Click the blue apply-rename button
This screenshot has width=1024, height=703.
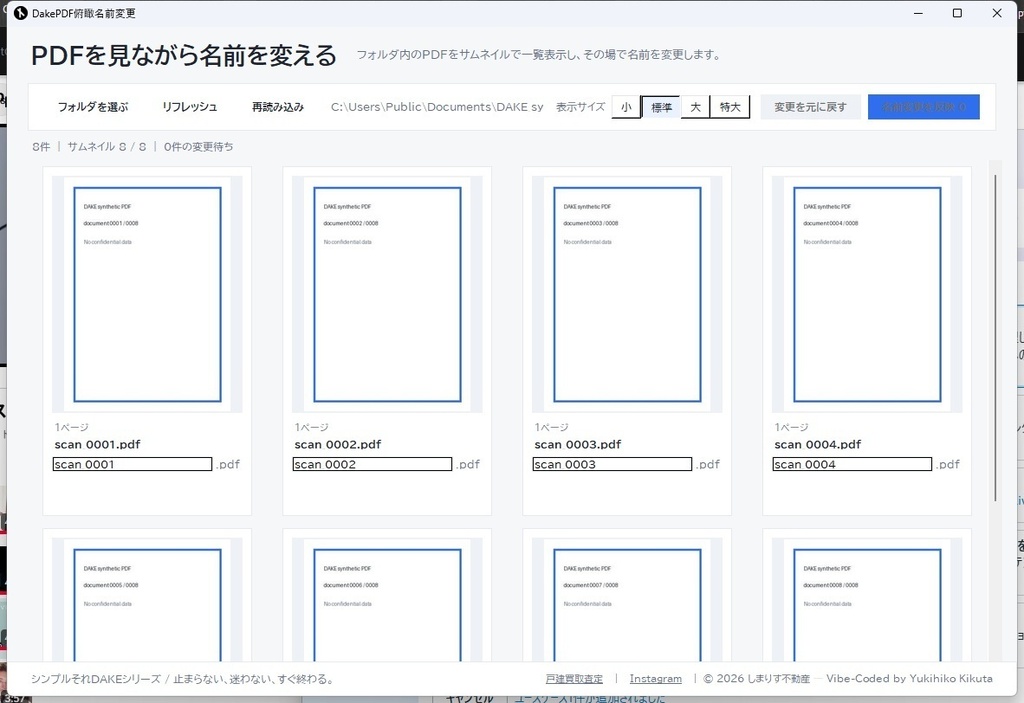click(923, 107)
